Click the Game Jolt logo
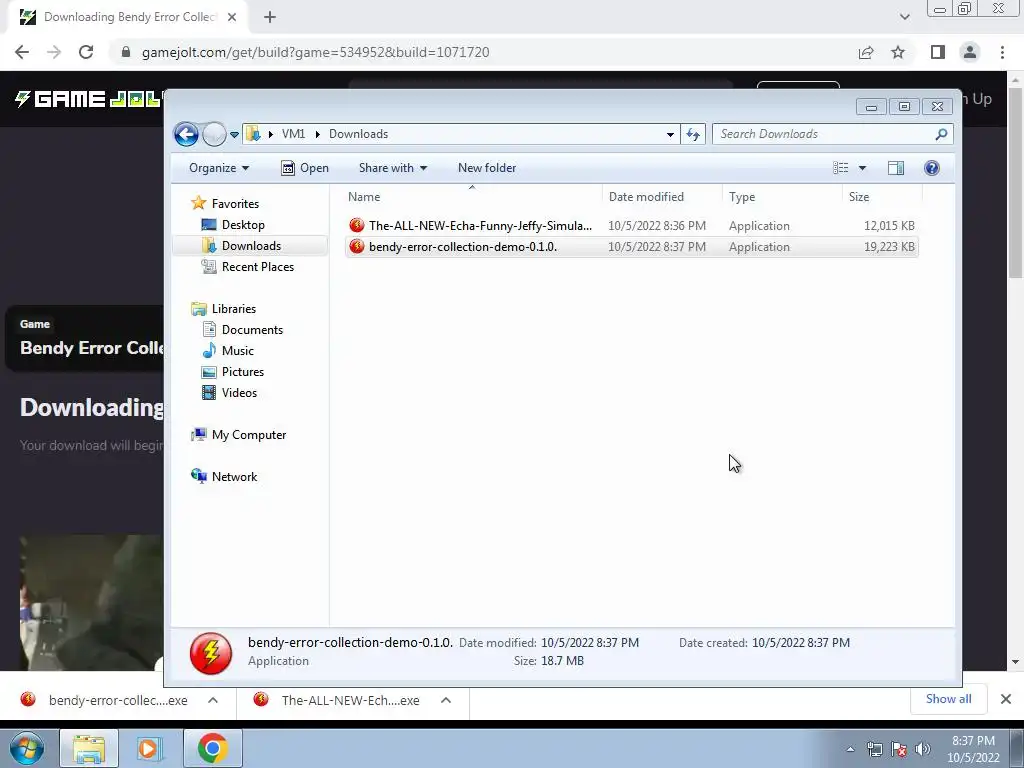This screenshot has height=768, width=1024. pos(88,99)
